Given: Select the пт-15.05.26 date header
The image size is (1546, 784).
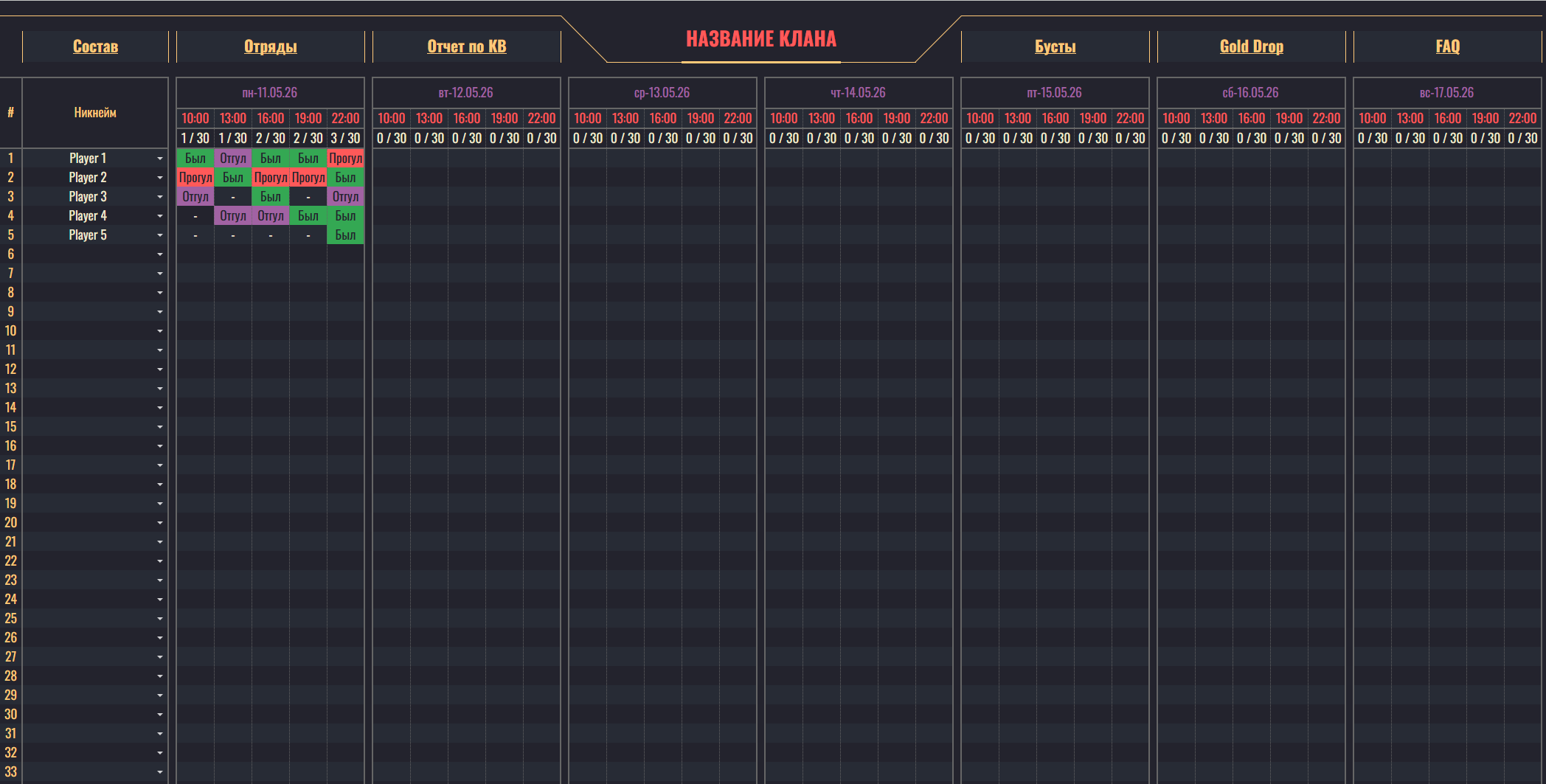Looking at the screenshot, I should click(1055, 93).
